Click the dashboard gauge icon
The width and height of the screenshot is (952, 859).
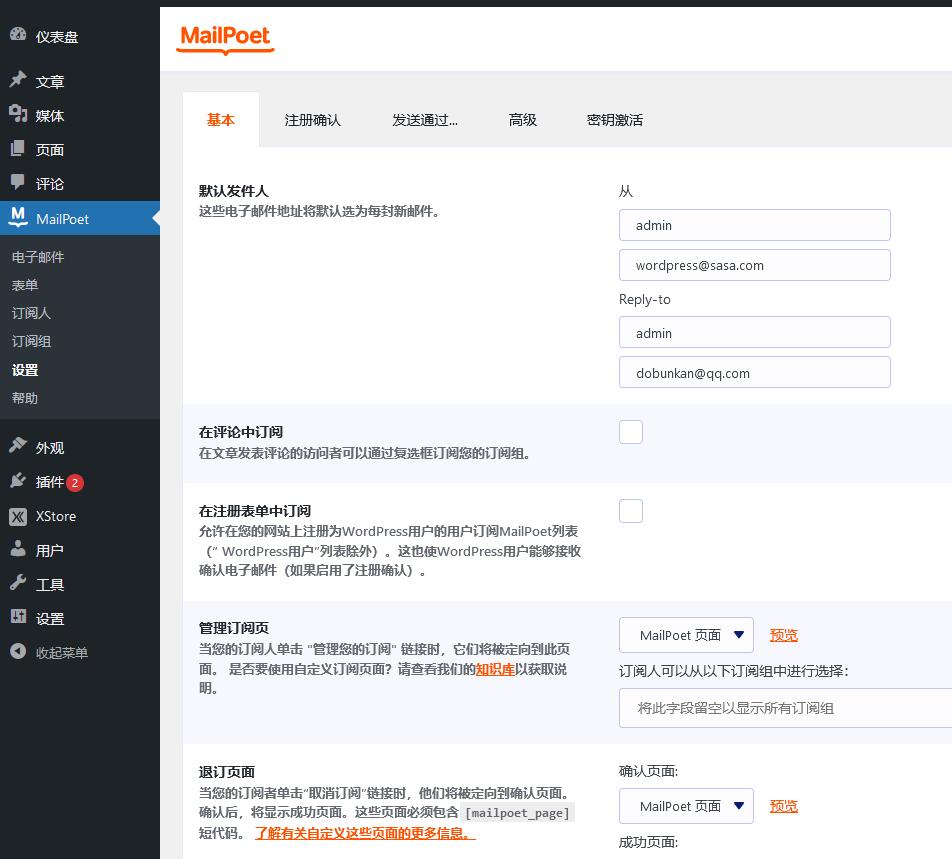pyautogui.click(x=18, y=34)
